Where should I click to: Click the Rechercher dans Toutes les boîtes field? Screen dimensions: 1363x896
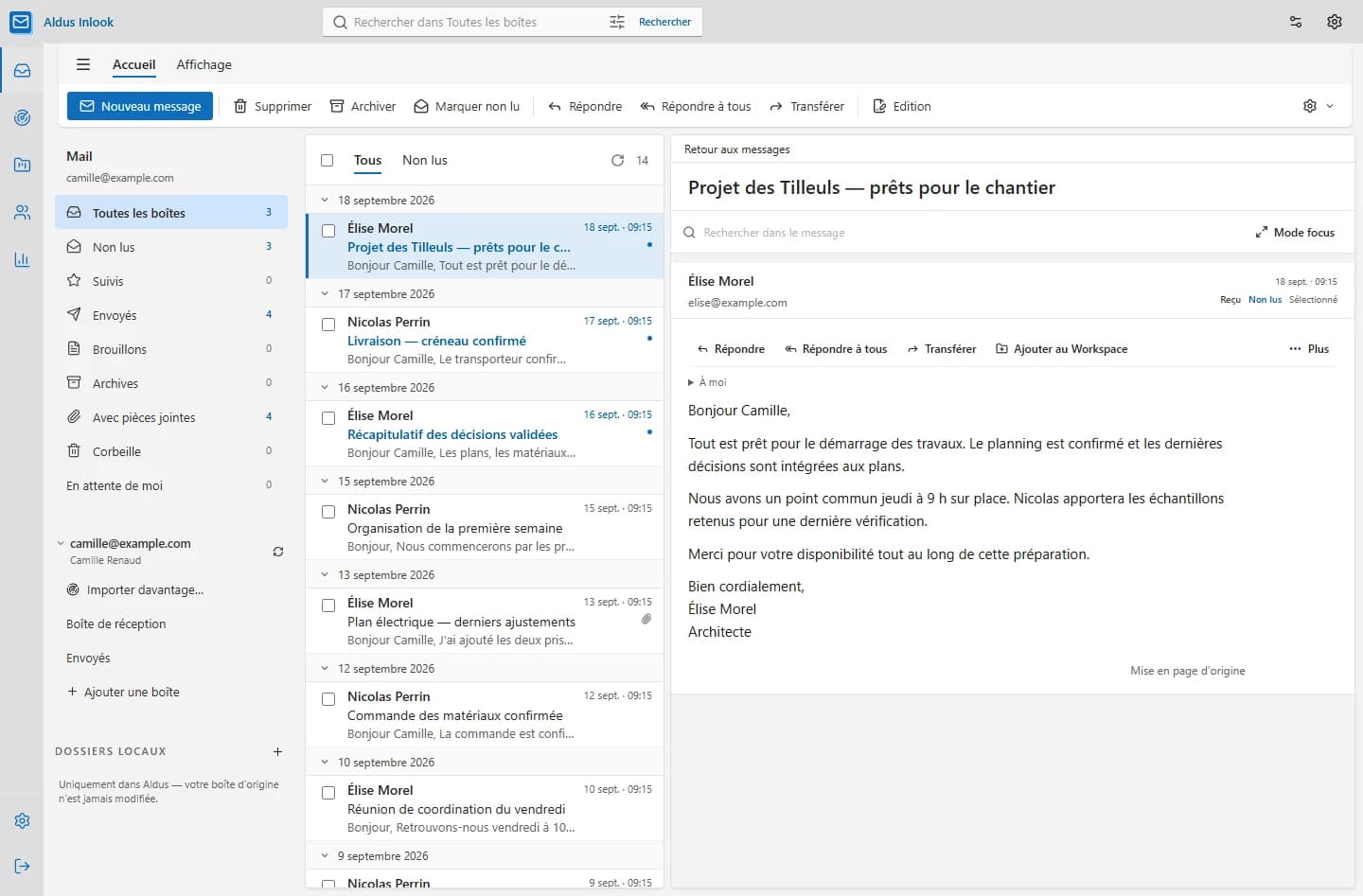478,22
